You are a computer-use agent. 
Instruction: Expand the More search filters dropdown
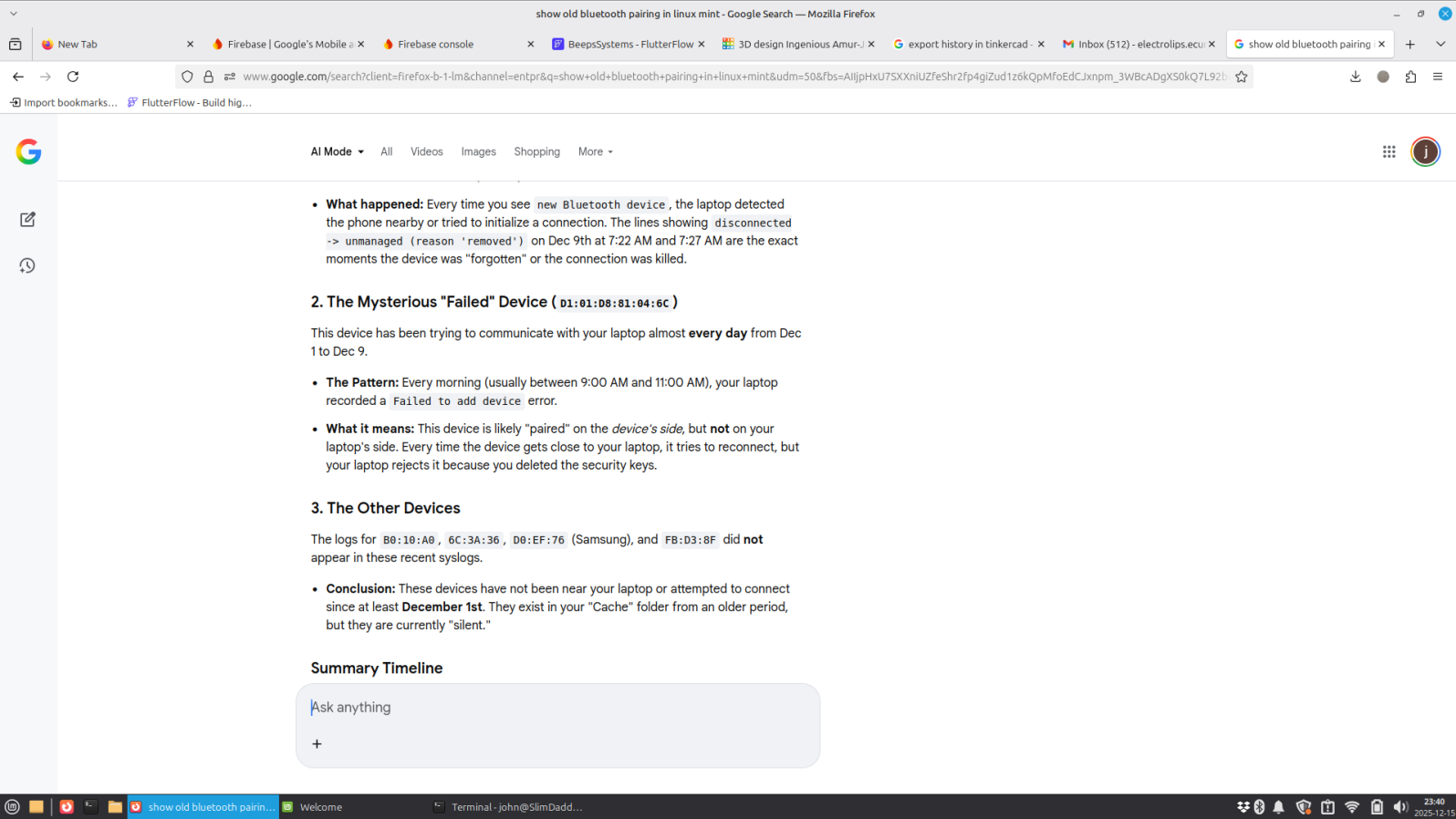pos(595,152)
